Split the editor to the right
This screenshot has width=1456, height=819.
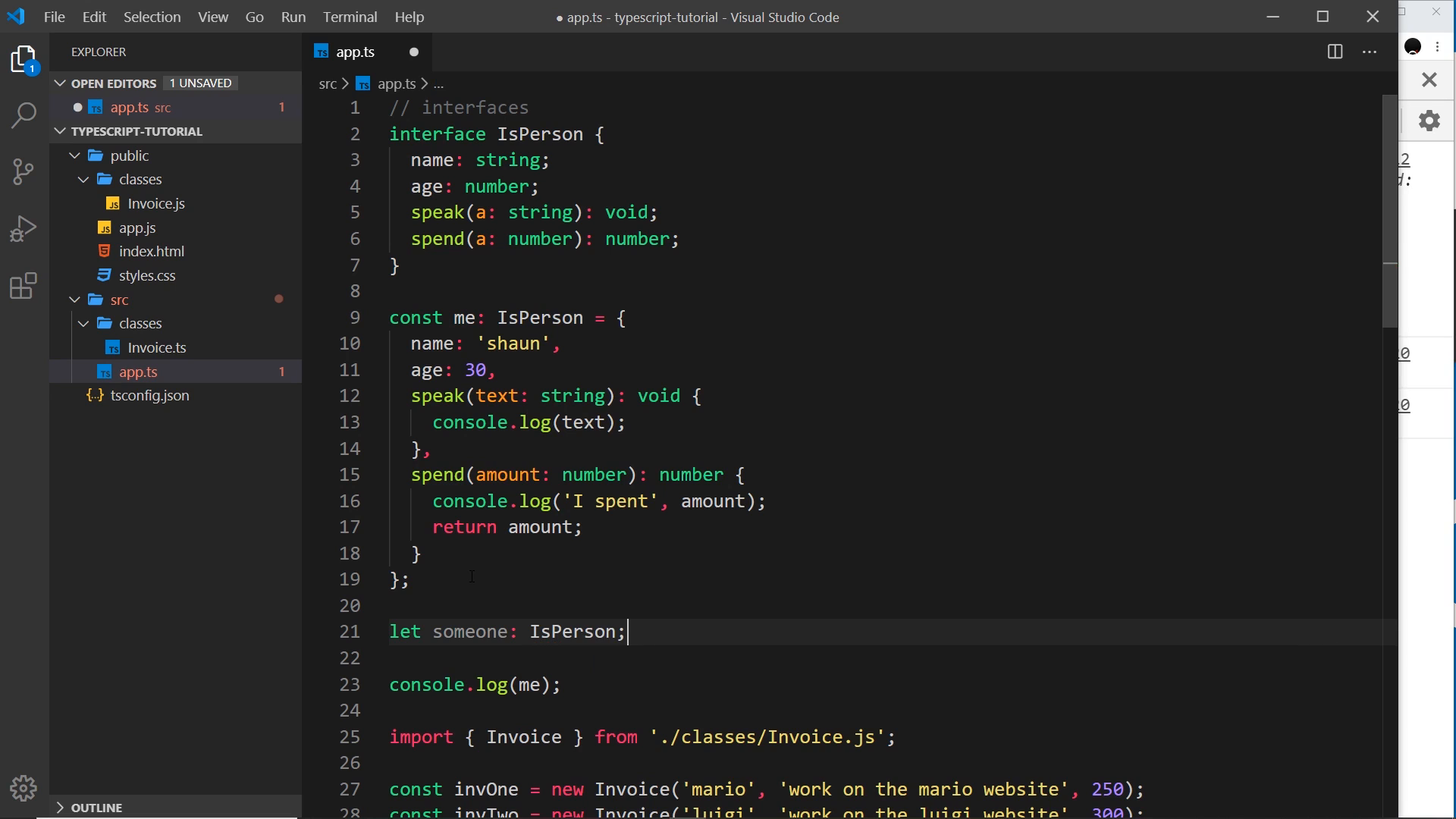coord(1335,52)
